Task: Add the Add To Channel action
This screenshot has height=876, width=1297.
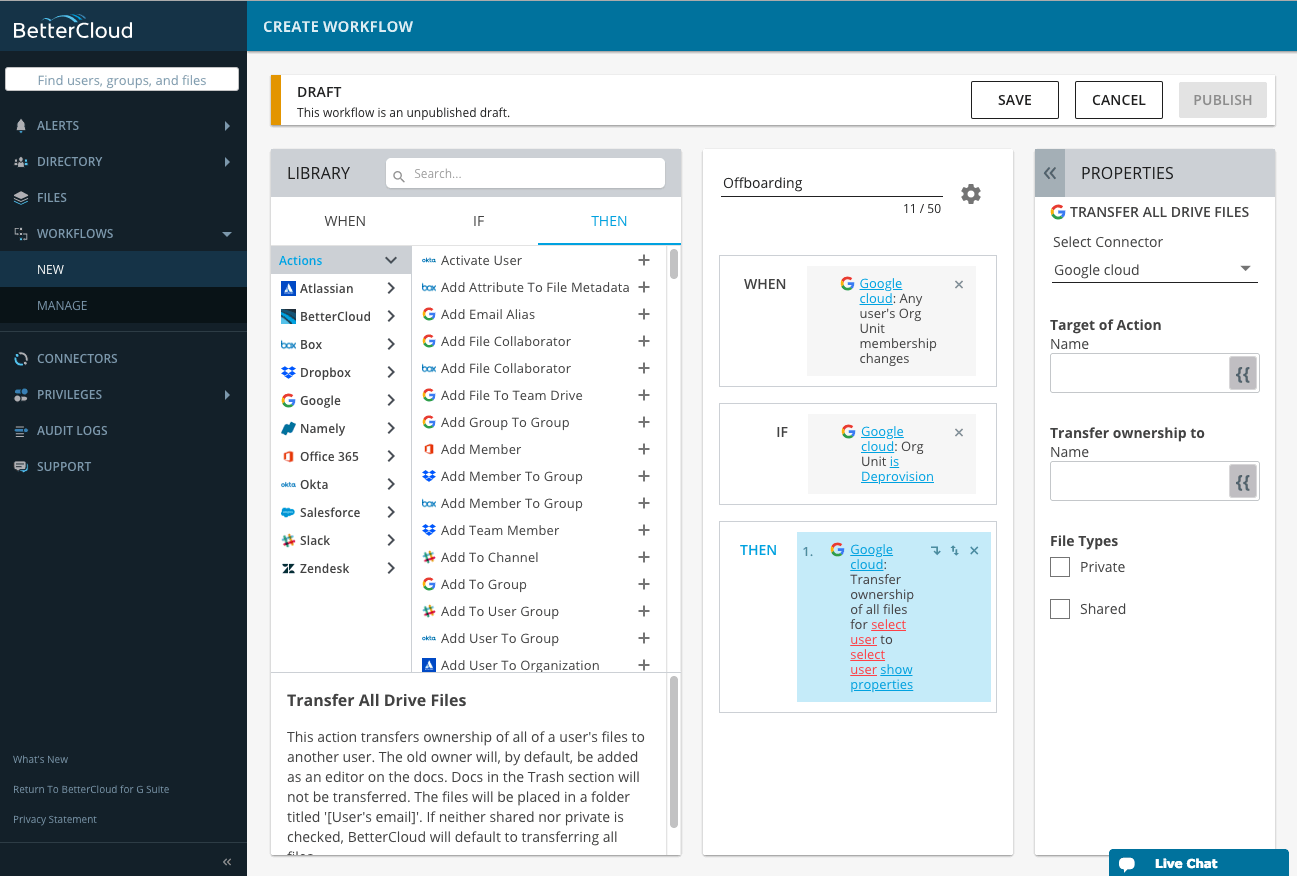Action: click(644, 557)
